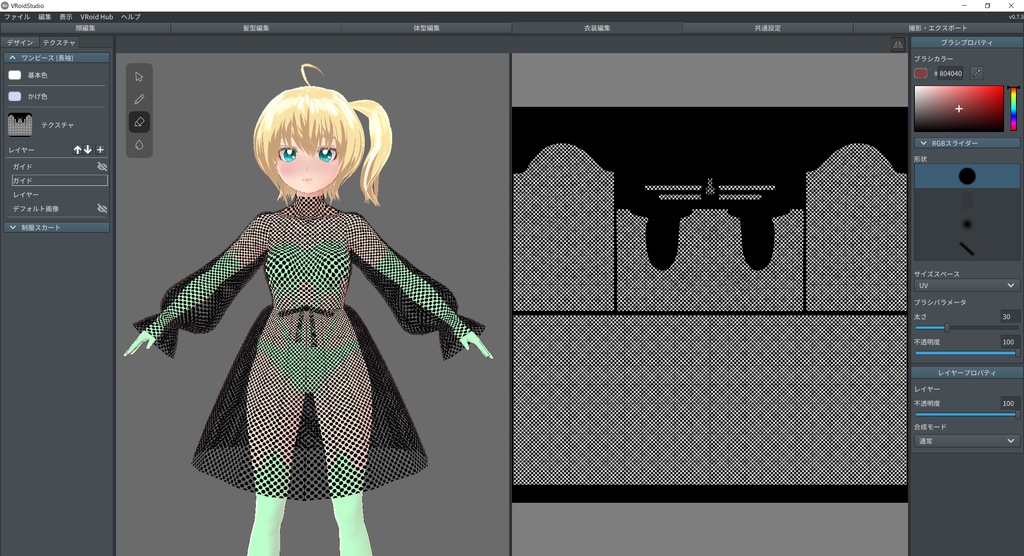The height and width of the screenshot is (556, 1024).
Task: Click the 基本色 white color swatch
Action: (x=14, y=75)
